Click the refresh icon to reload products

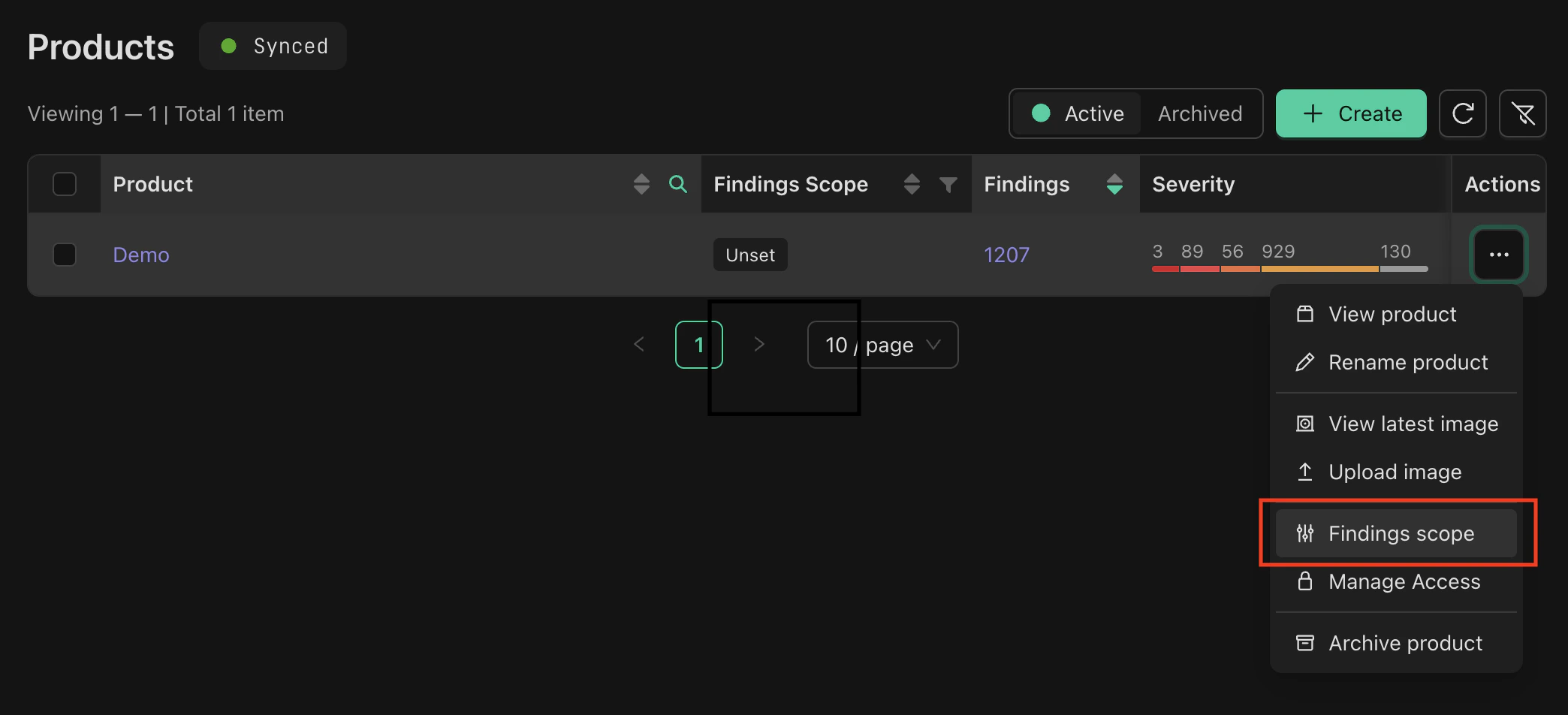pos(1462,113)
